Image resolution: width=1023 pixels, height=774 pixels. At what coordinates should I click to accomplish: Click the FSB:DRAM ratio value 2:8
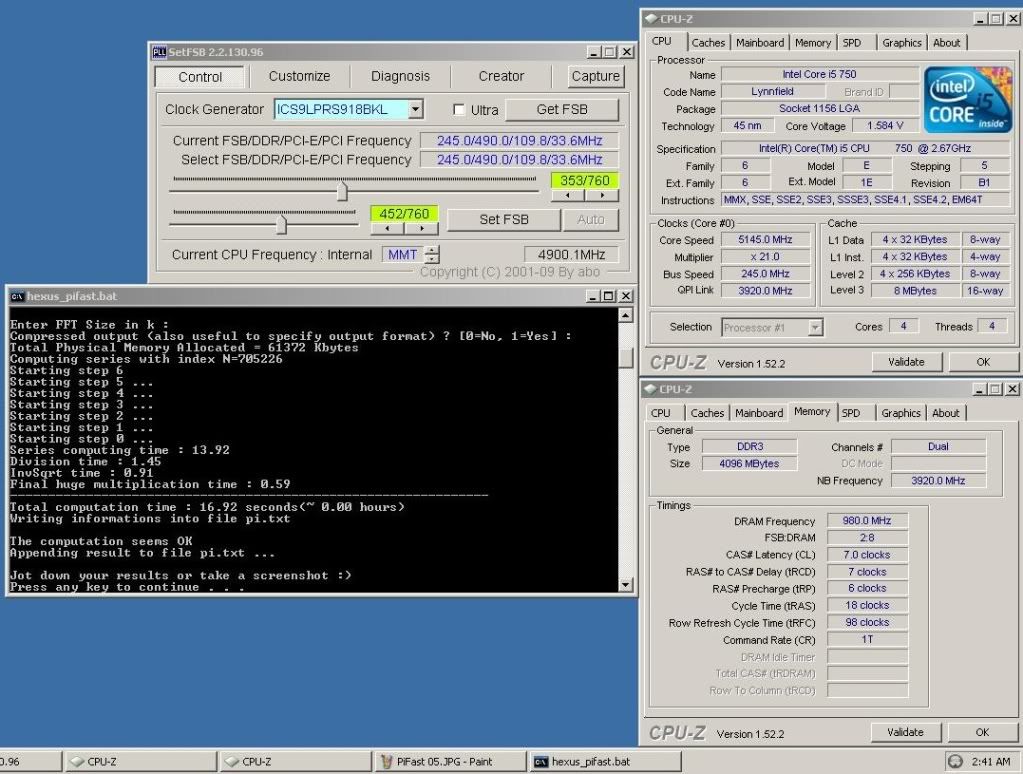tap(867, 537)
